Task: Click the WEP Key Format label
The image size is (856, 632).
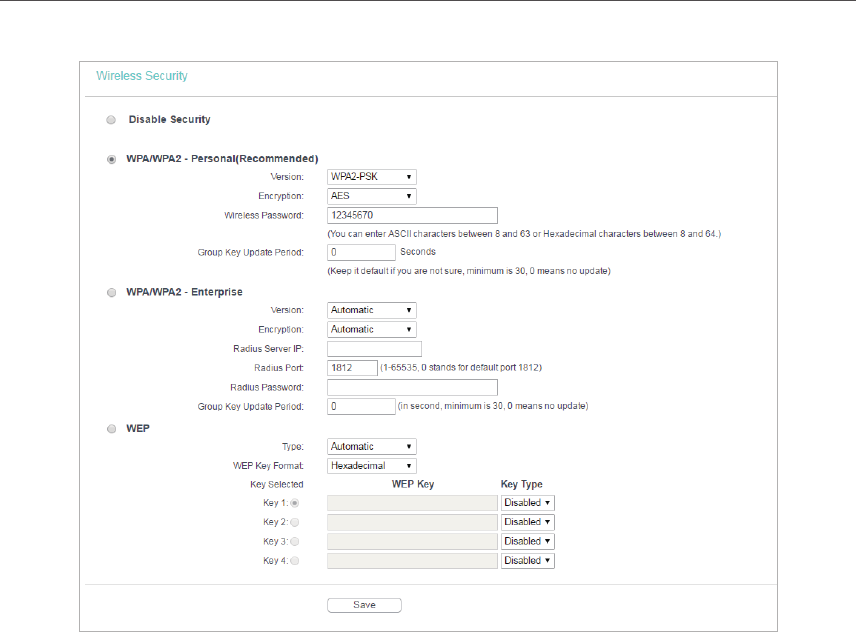Action: coord(268,466)
